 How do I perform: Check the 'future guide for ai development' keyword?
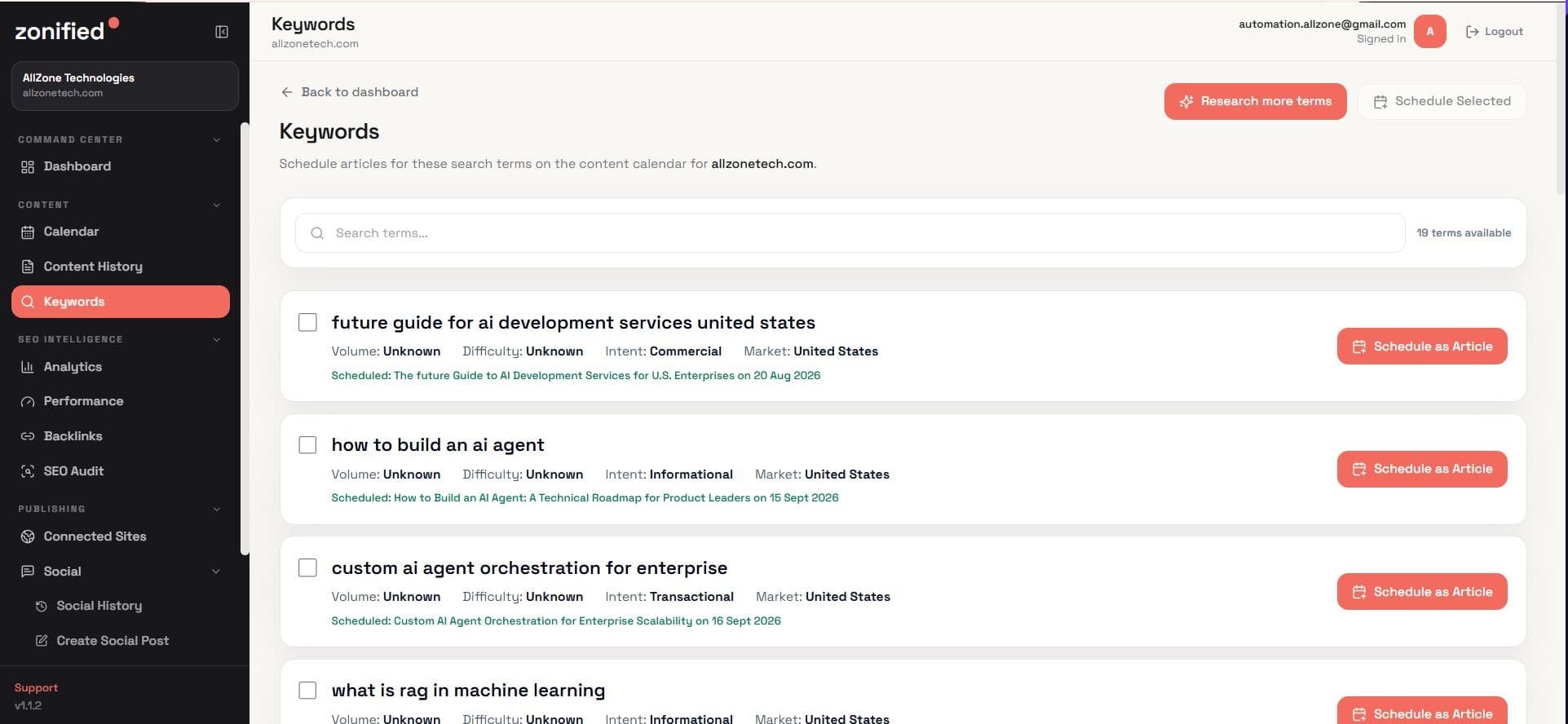pyautogui.click(x=307, y=322)
